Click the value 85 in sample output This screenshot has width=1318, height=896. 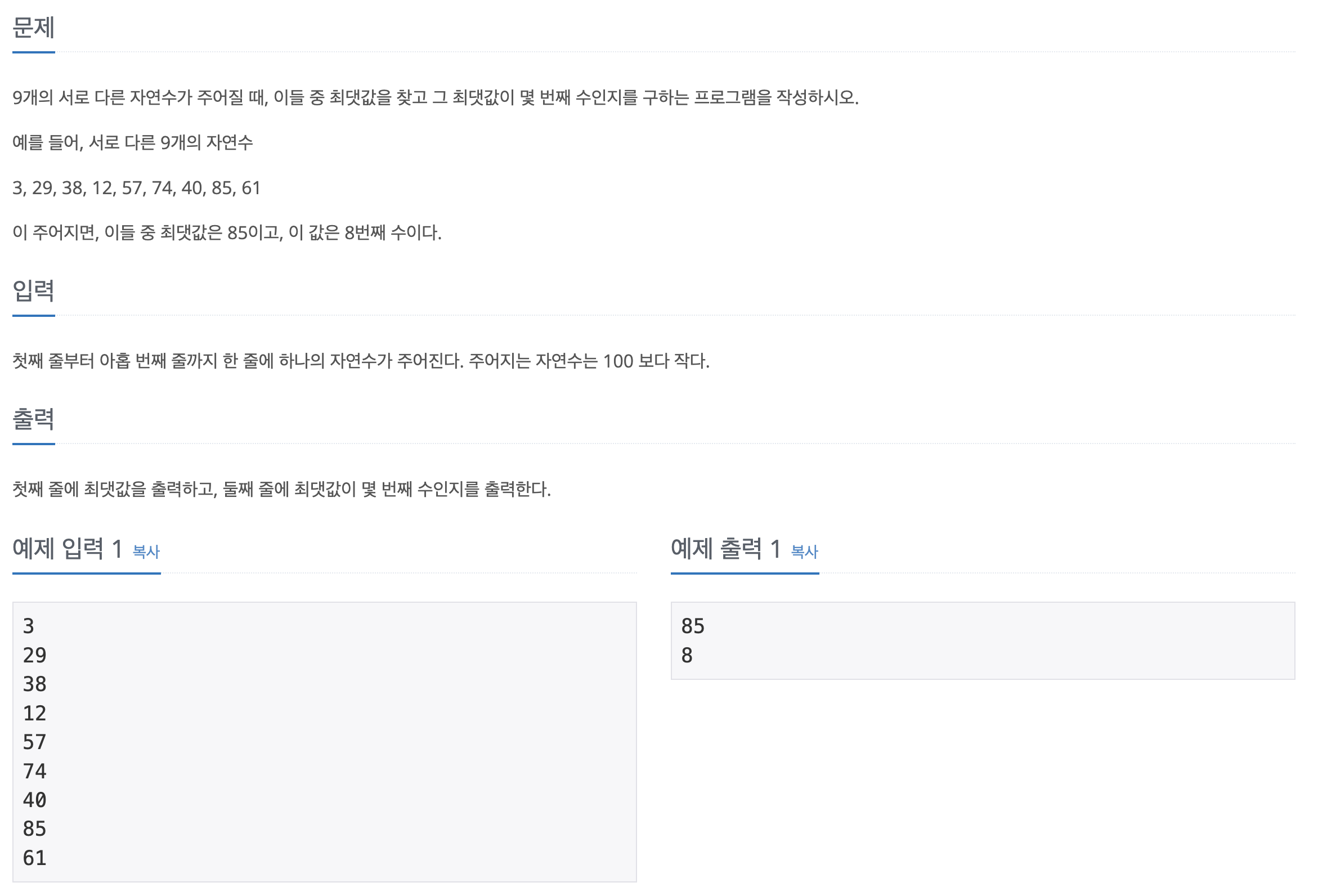pyautogui.click(x=693, y=626)
